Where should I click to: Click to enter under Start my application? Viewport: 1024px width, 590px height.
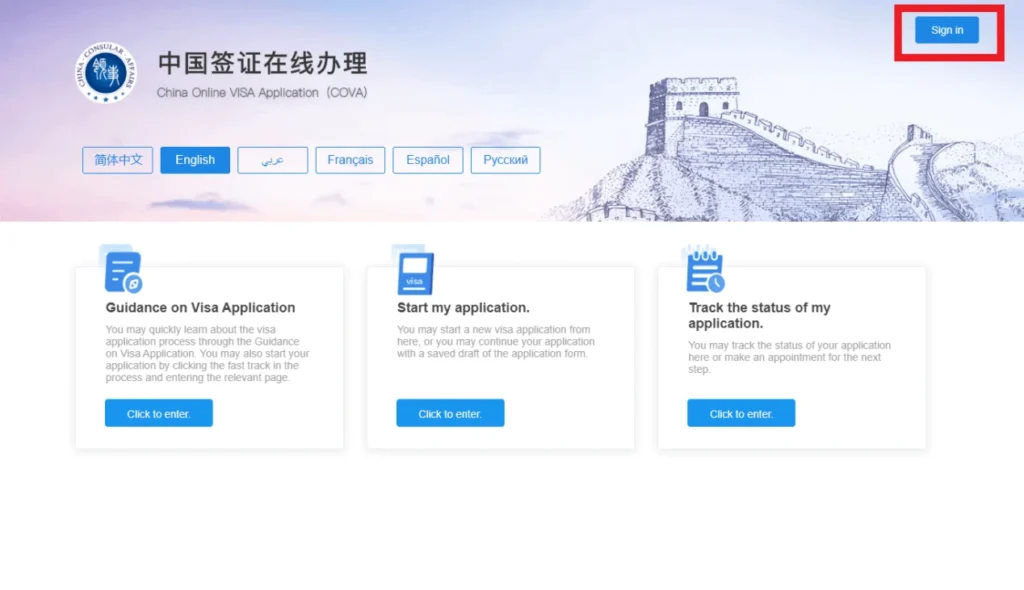click(x=450, y=413)
